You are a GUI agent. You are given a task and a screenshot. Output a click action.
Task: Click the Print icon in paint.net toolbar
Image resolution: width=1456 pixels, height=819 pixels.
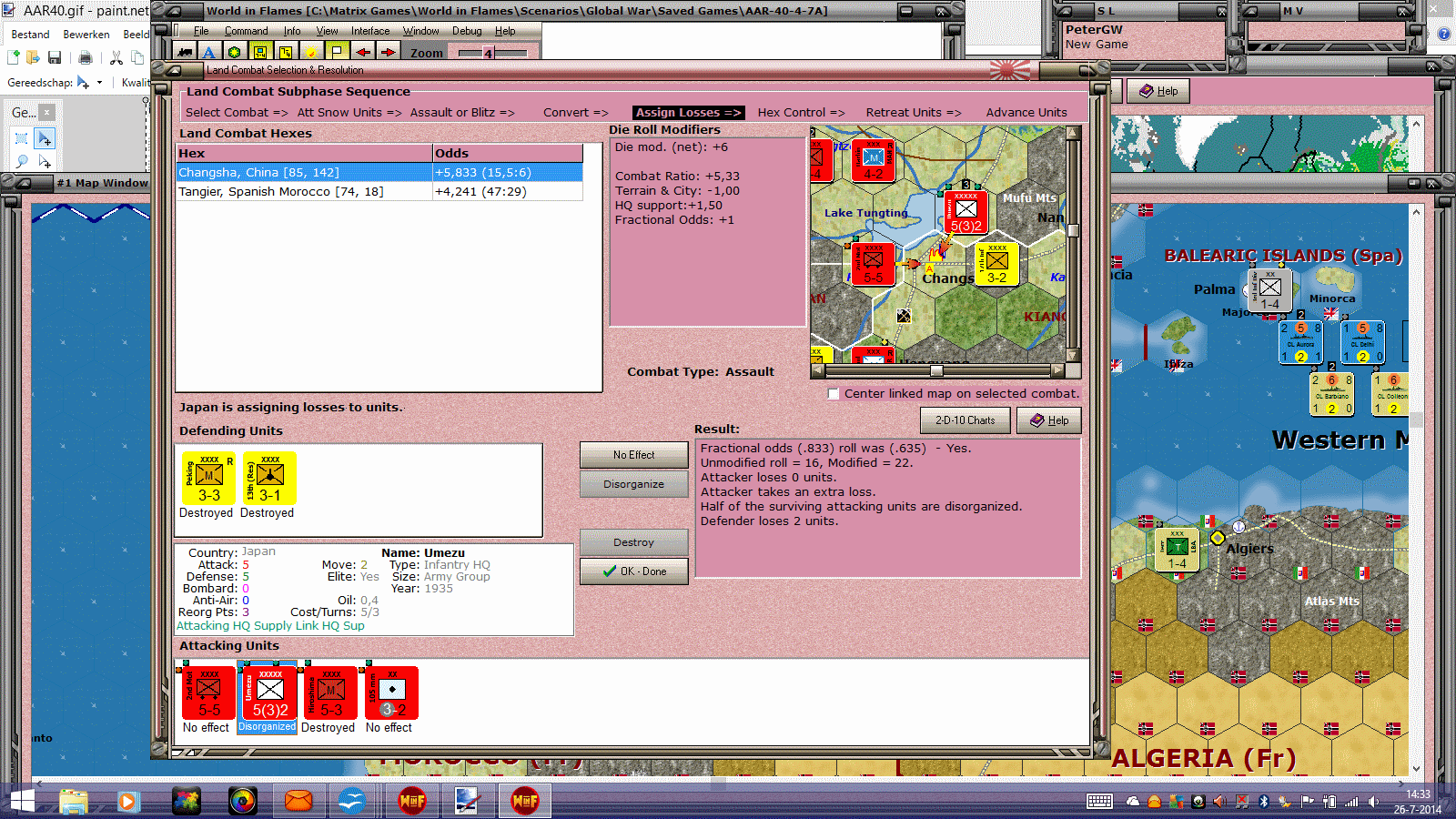coord(85,58)
